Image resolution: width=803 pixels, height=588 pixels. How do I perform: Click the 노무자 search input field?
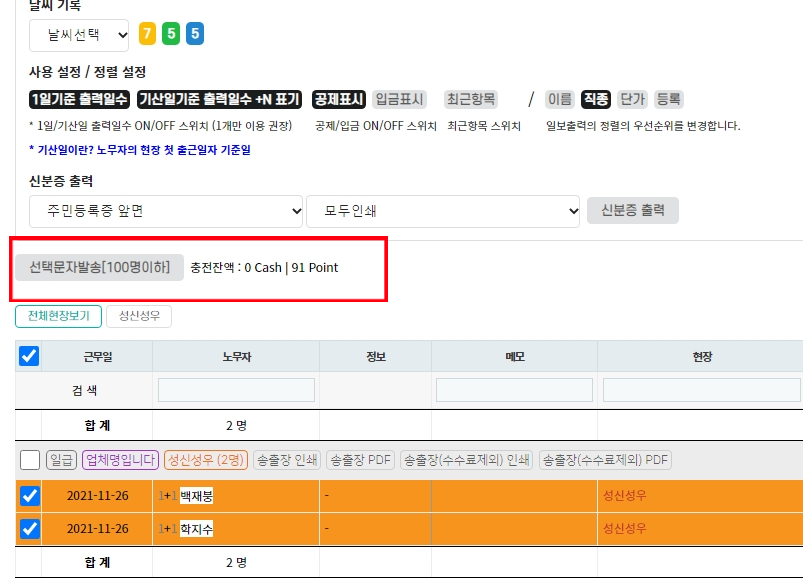click(x=236, y=390)
